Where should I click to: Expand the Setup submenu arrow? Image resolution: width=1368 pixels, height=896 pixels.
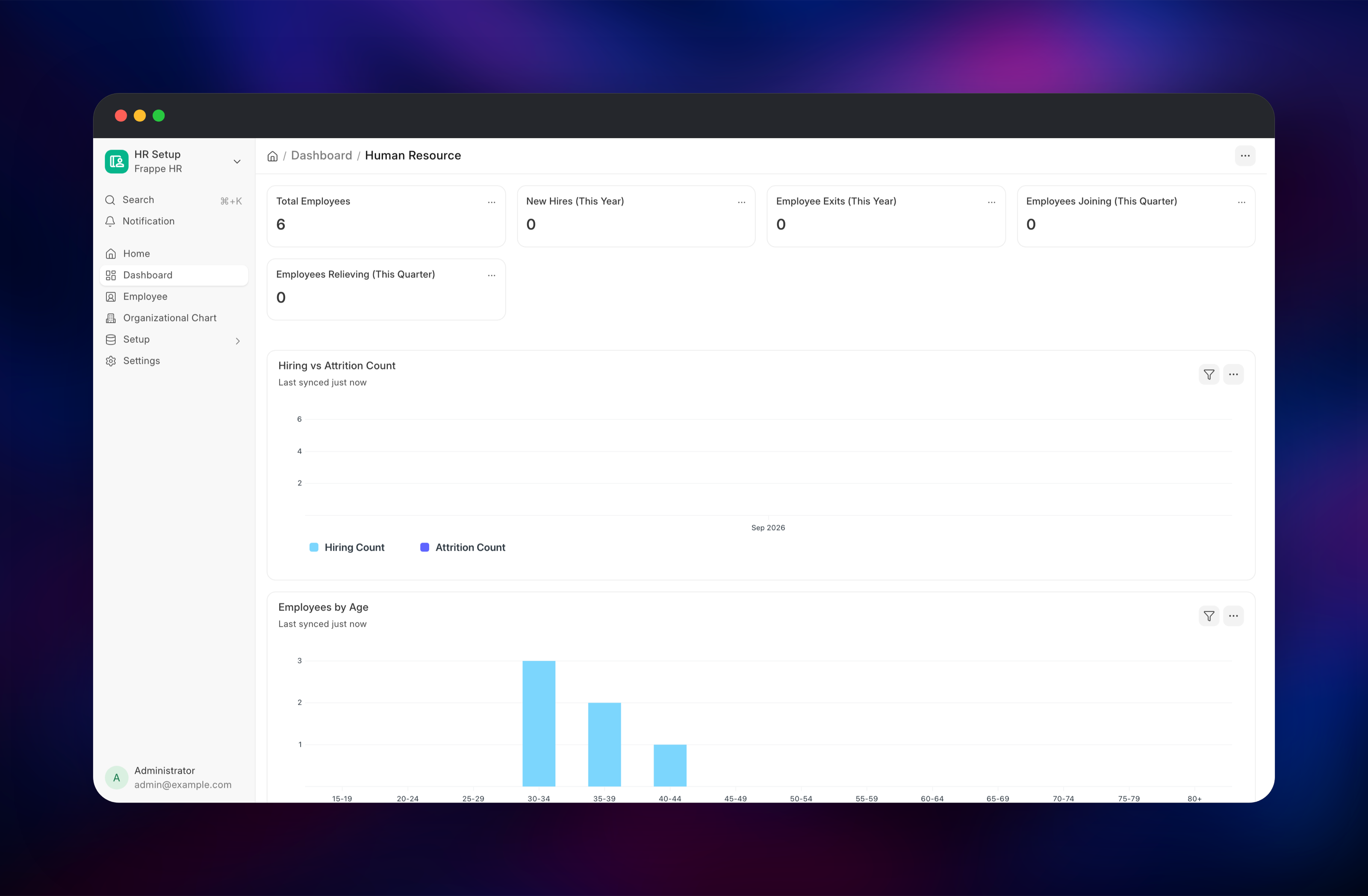tap(237, 341)
